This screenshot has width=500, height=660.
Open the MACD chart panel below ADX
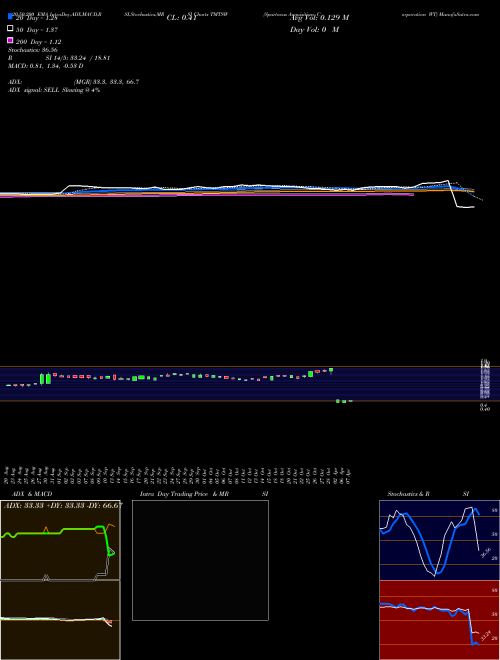[x=60, y=620]
